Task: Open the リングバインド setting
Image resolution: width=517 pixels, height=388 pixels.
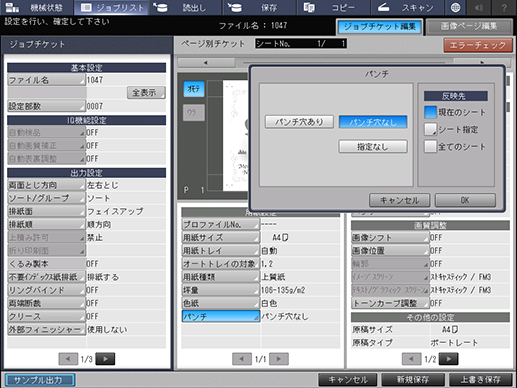Action: point(46,290)
